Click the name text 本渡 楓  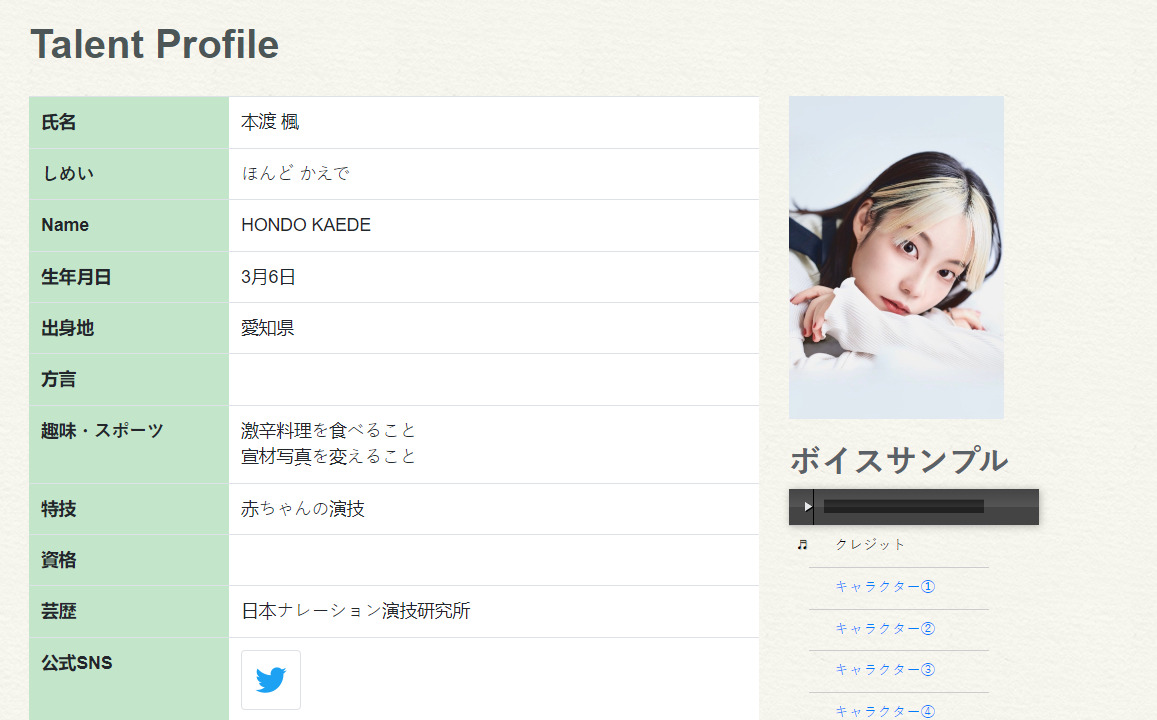click(x=270, y=122)
